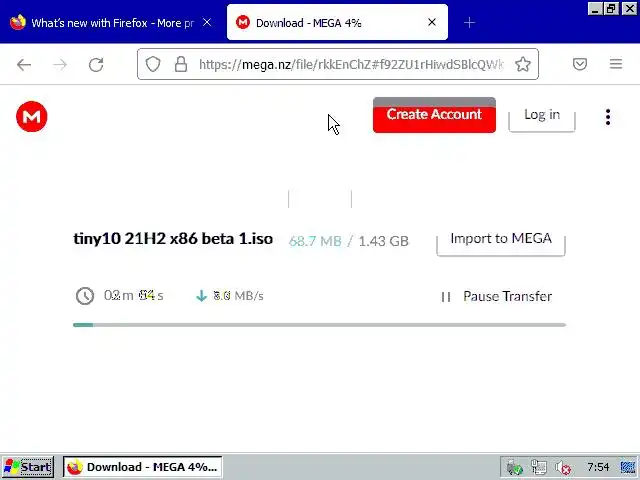Image resolution: width=640 pixels, height=480 pixels.
Task: Click the 68.7 MB downloaded amount
Action: (315, 241)
